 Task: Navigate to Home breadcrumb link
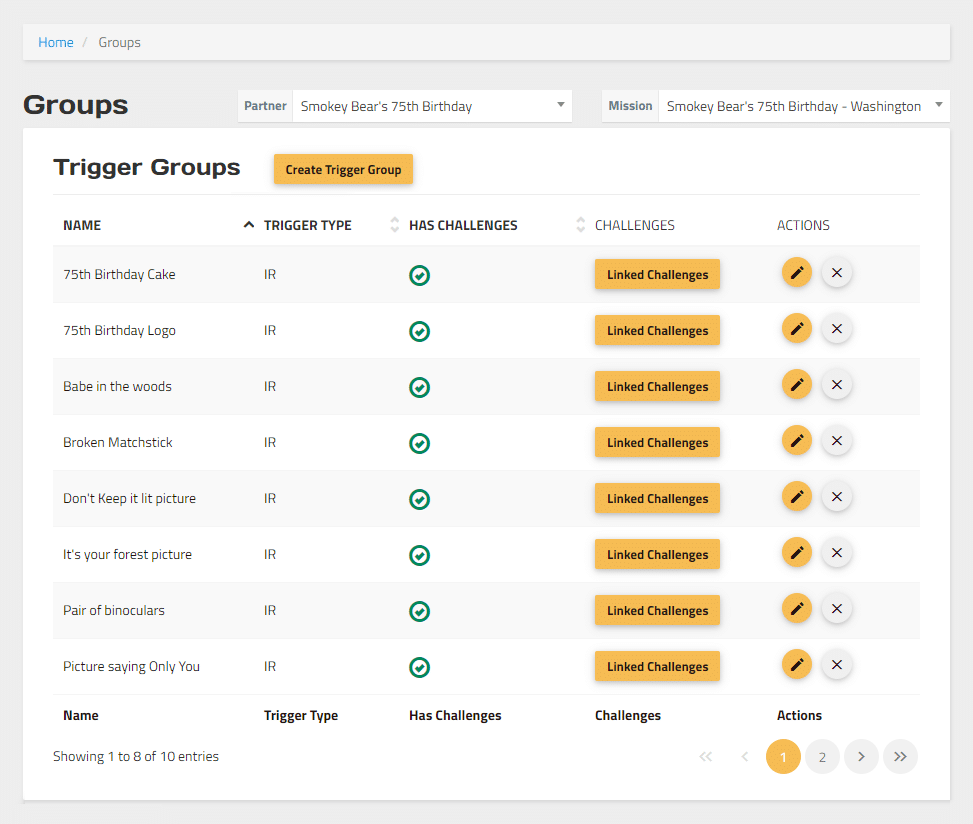(56, 42)
